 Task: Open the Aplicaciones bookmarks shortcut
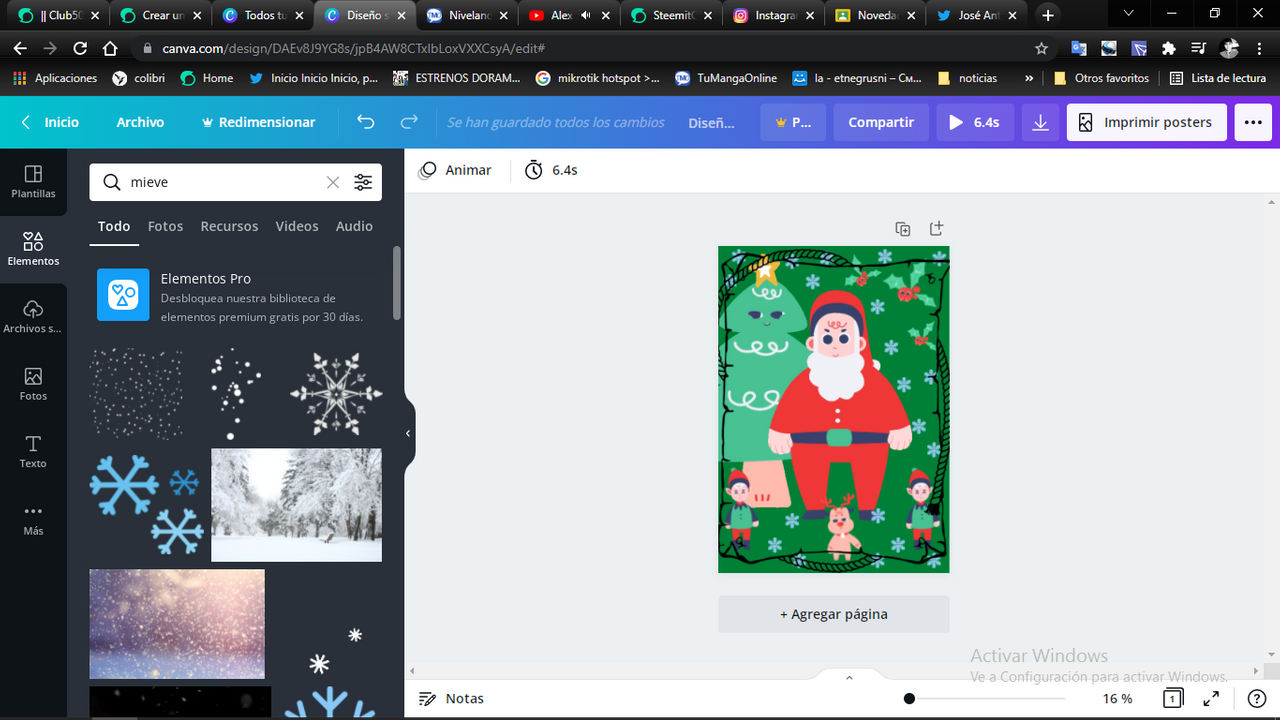(56, 78)
